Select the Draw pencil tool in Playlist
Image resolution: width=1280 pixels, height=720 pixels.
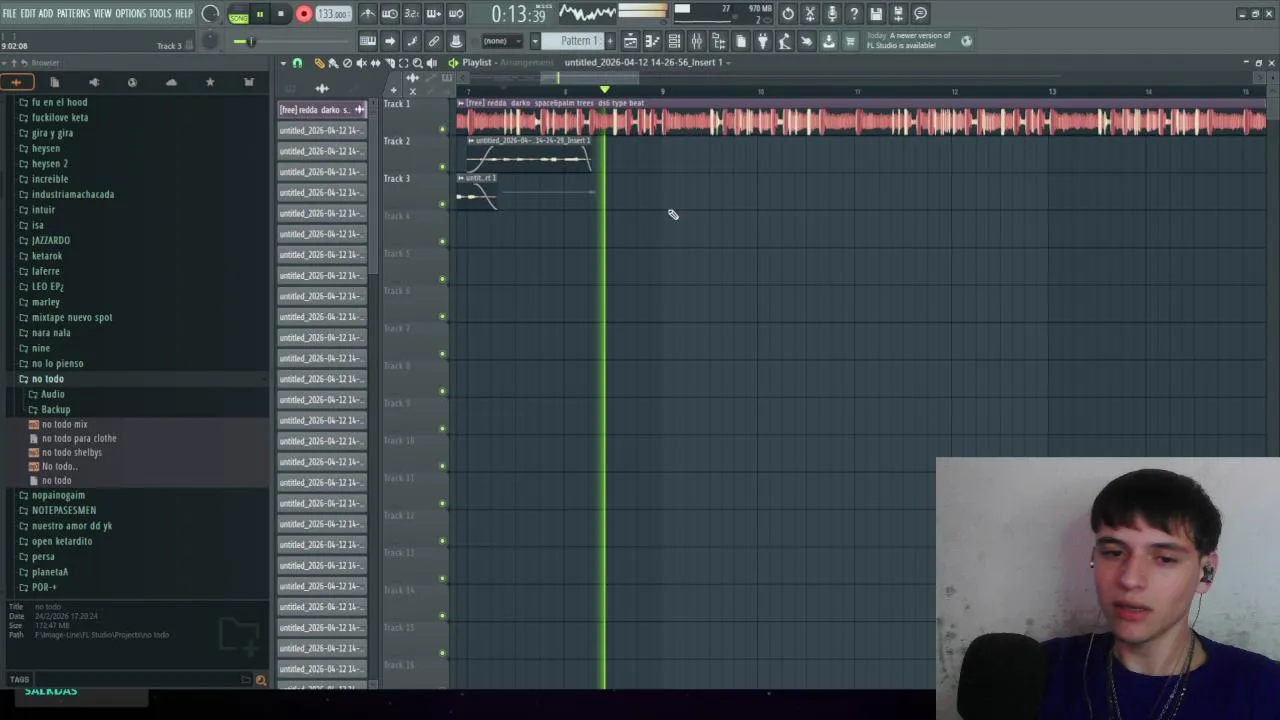point(319,63)
